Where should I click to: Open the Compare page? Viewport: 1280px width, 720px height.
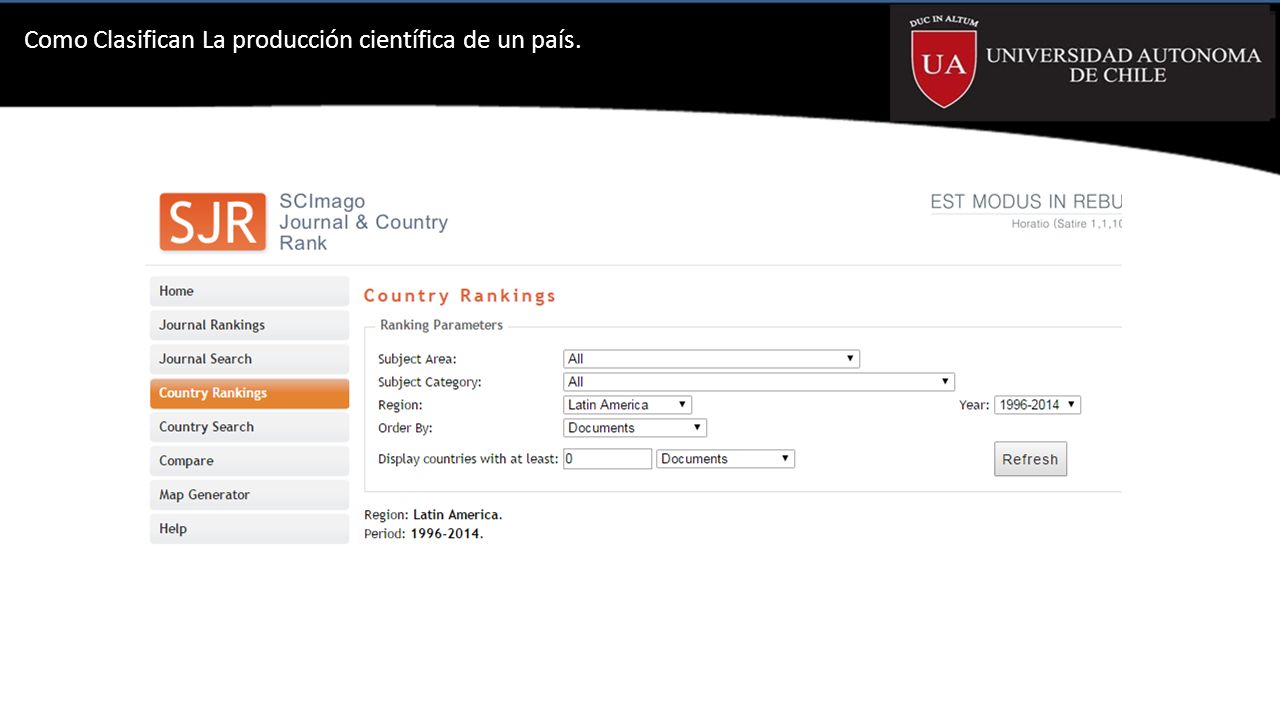(x=249, y=461)
